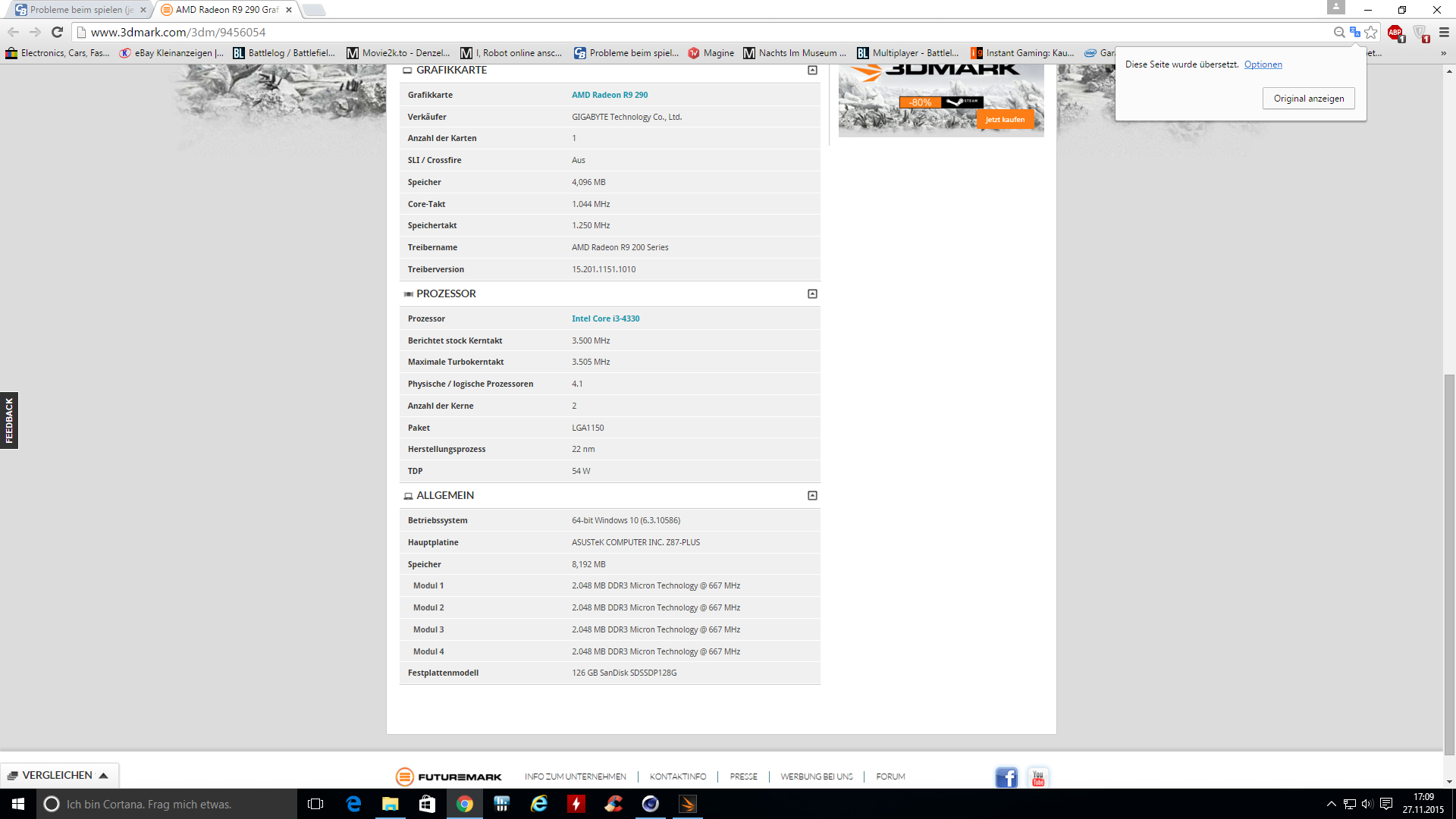Image resolution: width=1456 pixels, height=819 pixels.
Task: Open the Windows Start menu
Action: point(18,804)
